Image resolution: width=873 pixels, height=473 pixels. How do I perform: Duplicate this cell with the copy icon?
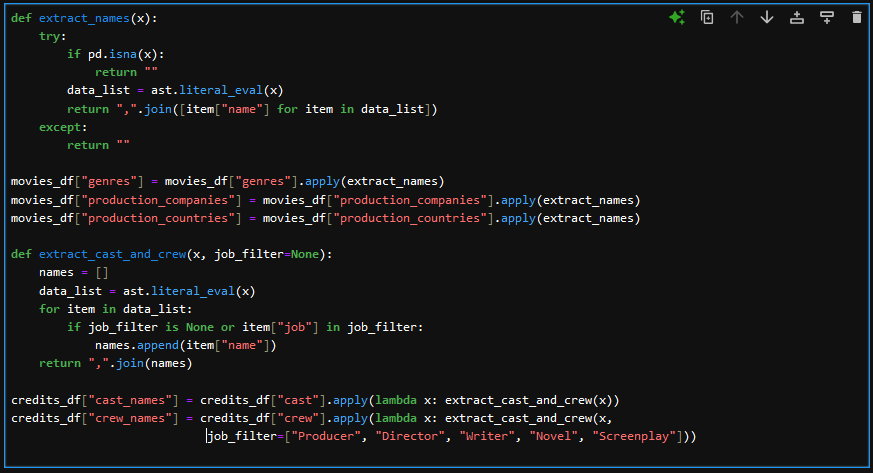[707, 17]
